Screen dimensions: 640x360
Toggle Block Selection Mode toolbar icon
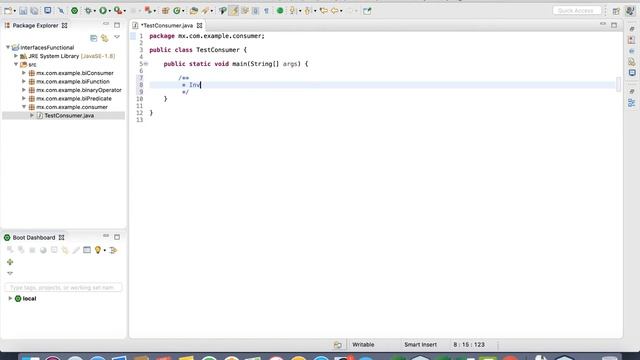[256, 11]
